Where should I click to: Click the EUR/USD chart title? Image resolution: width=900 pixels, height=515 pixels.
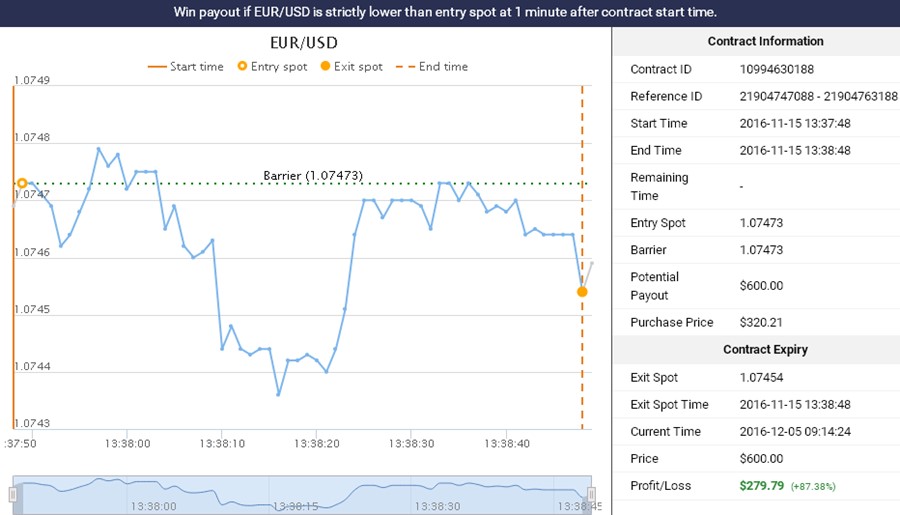tap(304, 43)
